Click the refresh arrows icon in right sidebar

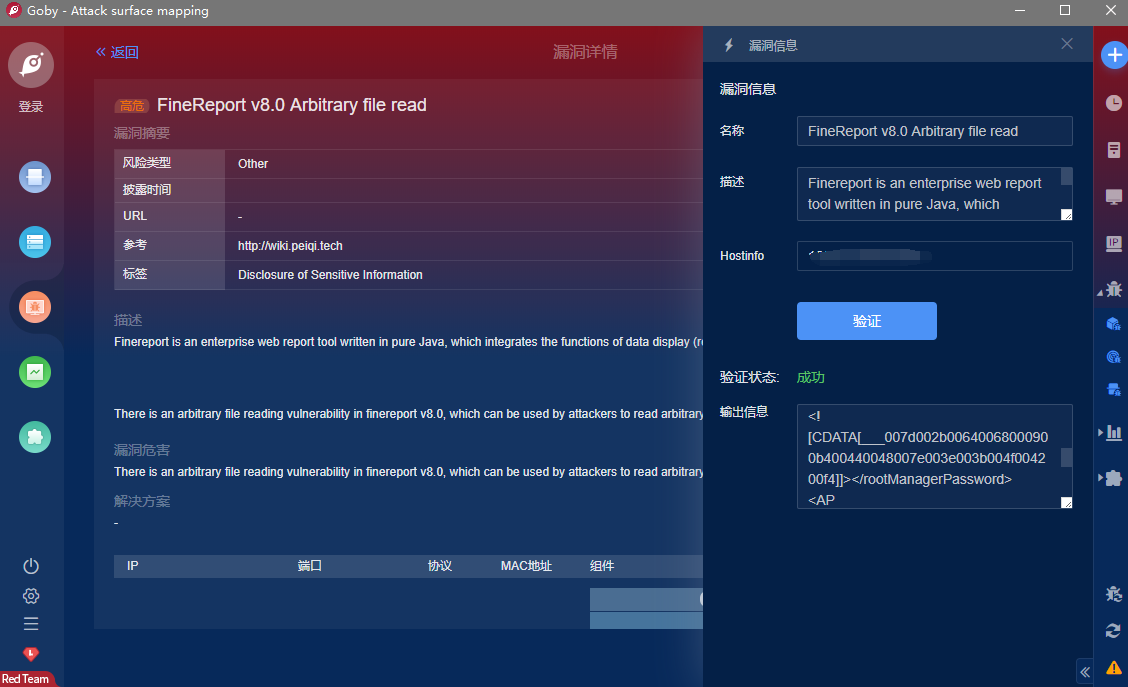pos(1113,630)
